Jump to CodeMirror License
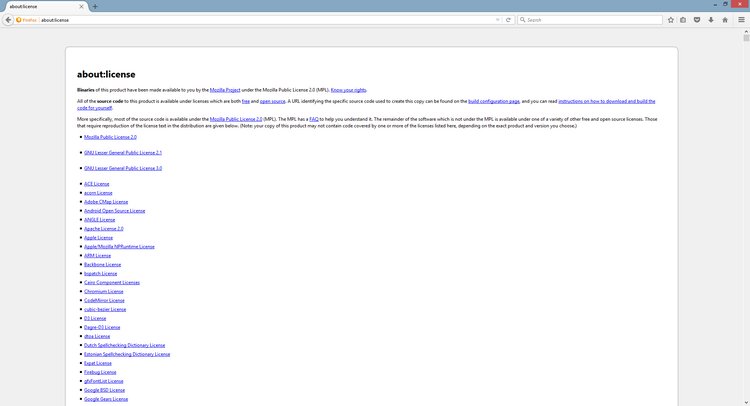This screenshot has width=750, height=406. click(x=104, y=301)
